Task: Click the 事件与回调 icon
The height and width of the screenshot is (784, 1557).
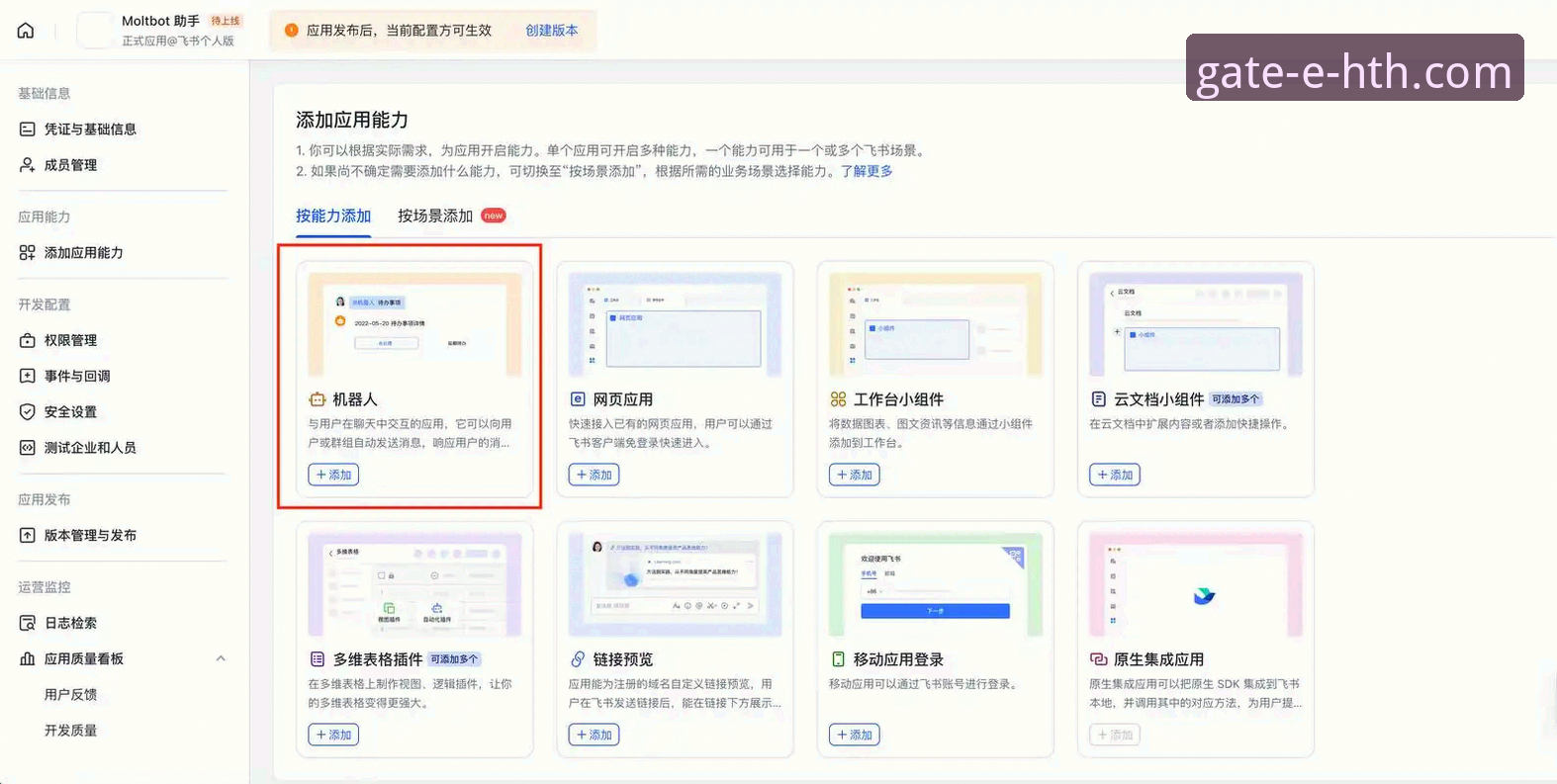Action: 28,376
